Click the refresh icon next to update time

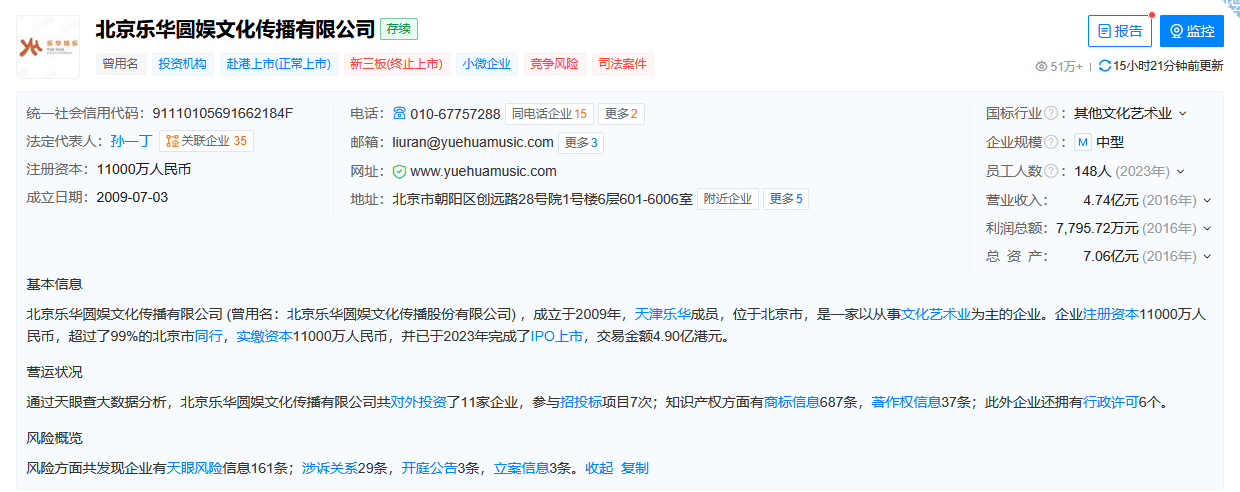pos(1104,66)
